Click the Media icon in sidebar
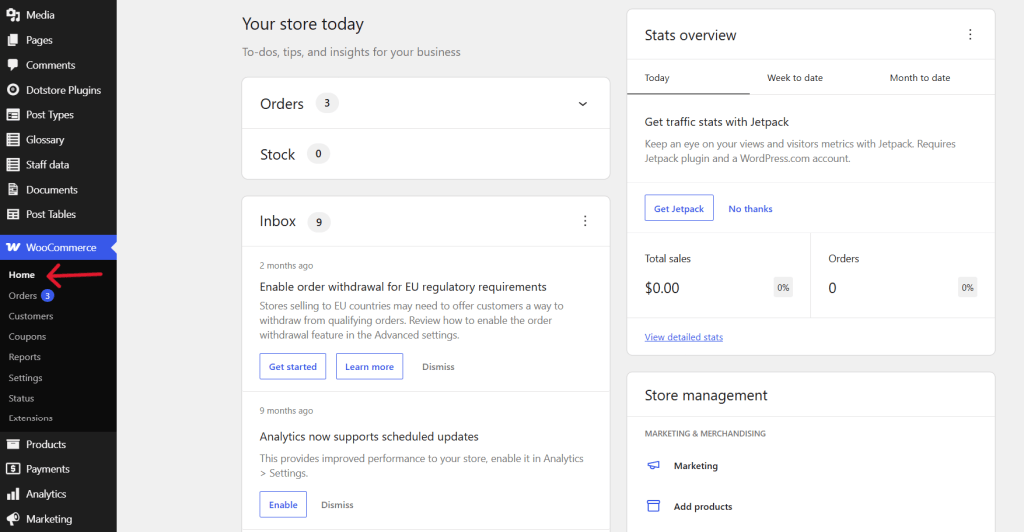1024x532 pixels. click(x=13, y=14)
